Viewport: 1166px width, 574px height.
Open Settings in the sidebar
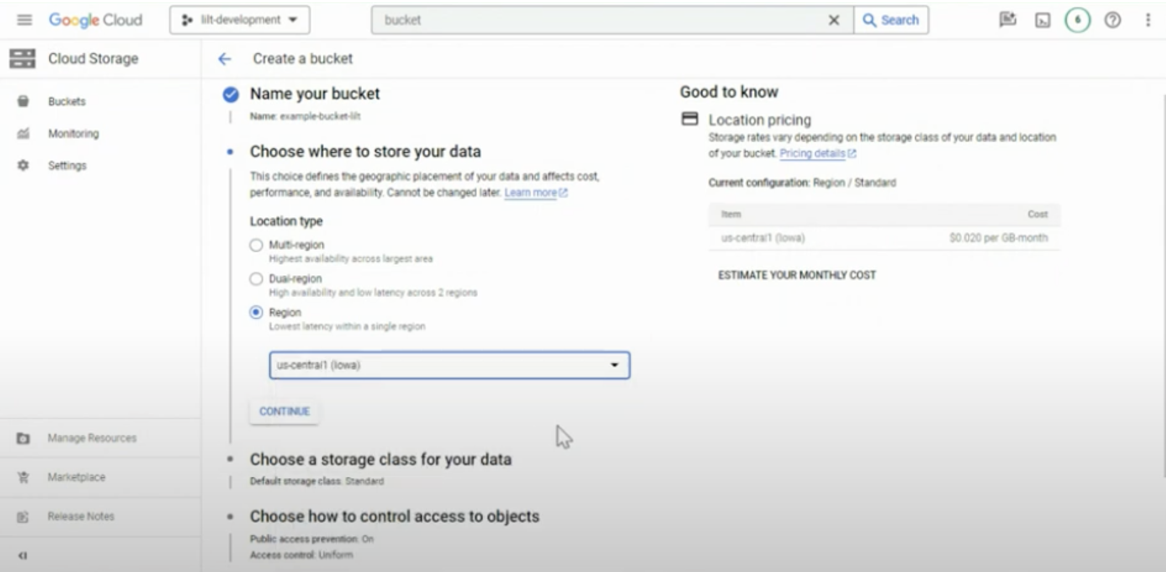tap(67, 166)
